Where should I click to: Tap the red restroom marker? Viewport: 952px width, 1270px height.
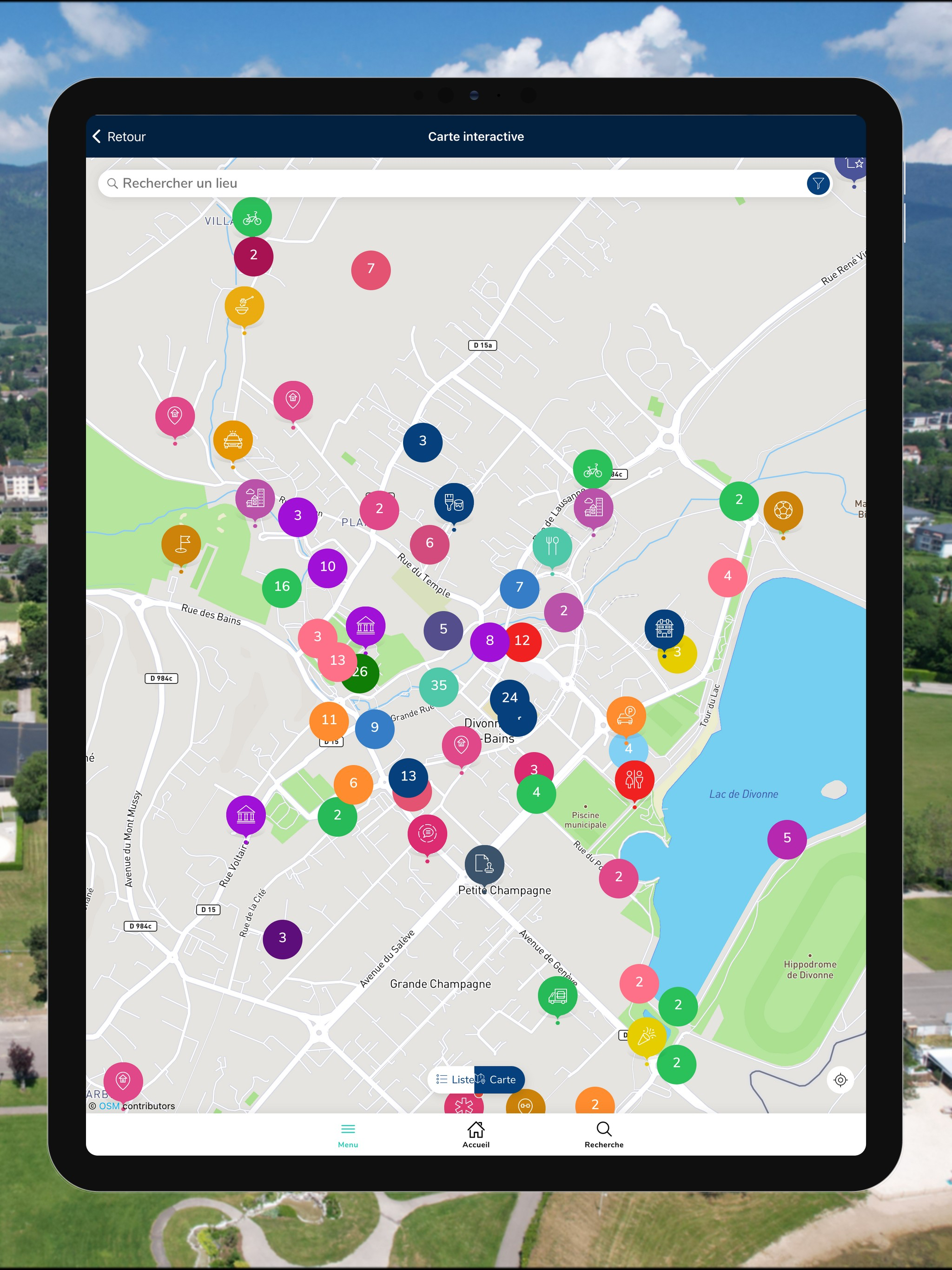(x=634, y=780)
